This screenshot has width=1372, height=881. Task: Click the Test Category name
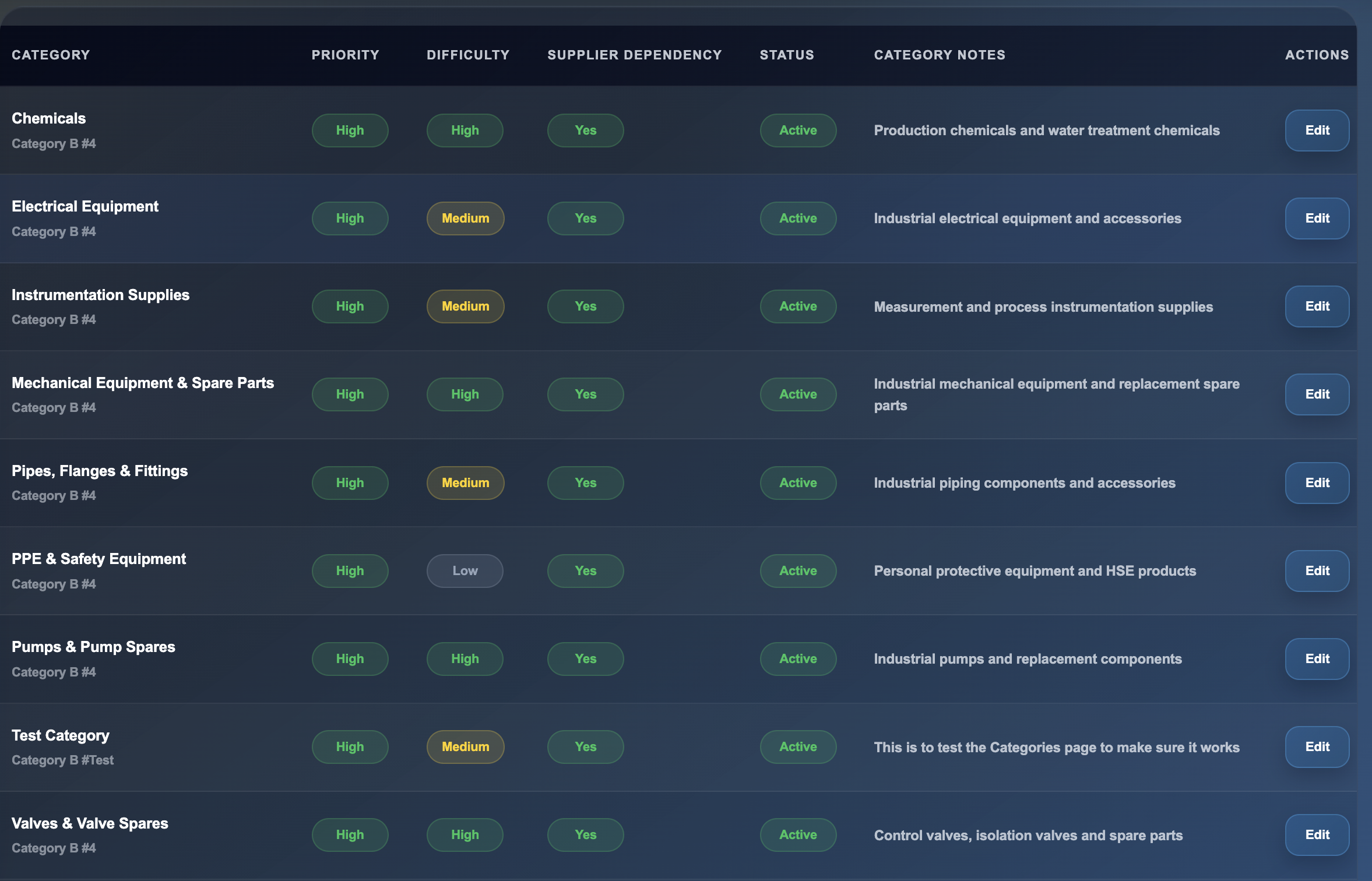point(61,735)
